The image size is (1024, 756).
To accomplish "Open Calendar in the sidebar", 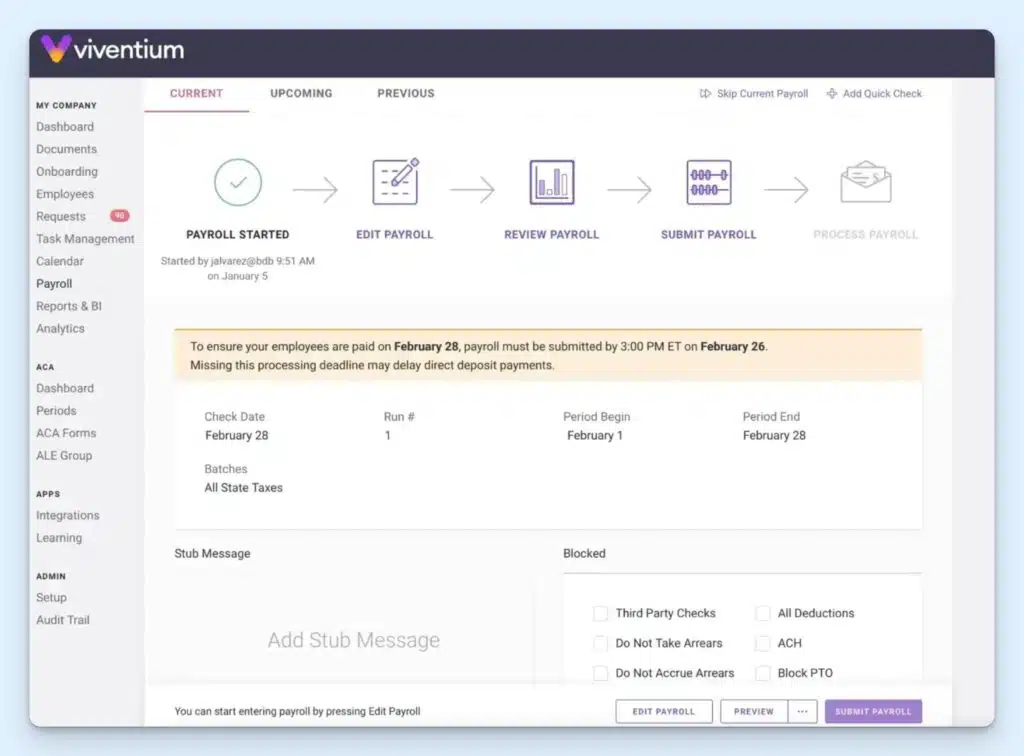I will coord(60,261).
